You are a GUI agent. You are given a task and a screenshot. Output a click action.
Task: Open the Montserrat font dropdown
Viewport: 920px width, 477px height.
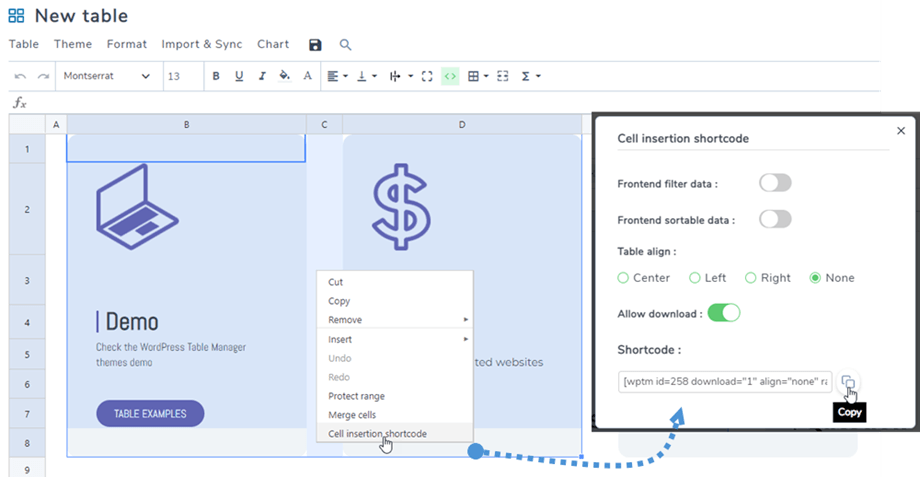106,76
